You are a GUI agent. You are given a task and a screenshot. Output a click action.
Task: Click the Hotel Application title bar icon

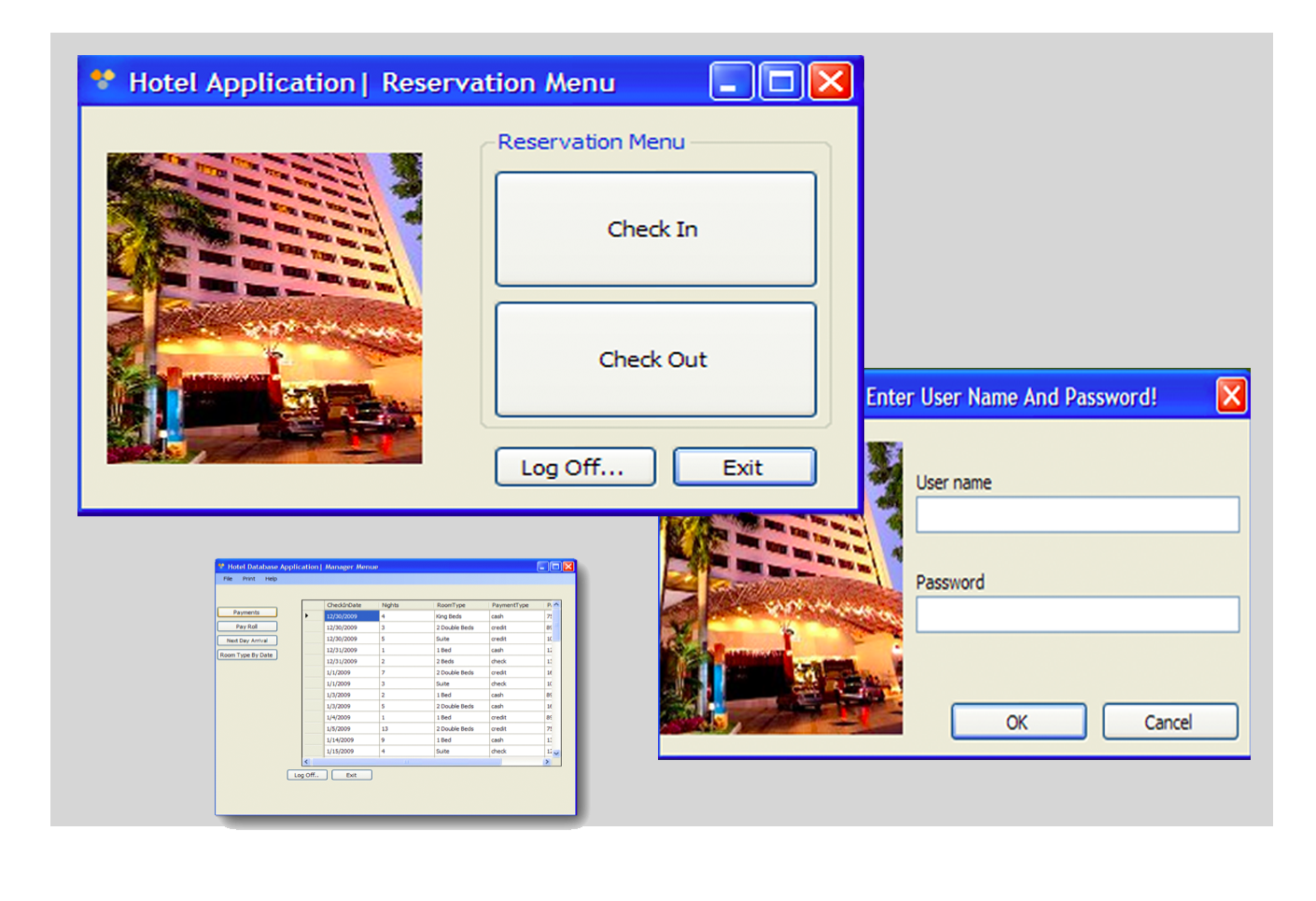101,81
